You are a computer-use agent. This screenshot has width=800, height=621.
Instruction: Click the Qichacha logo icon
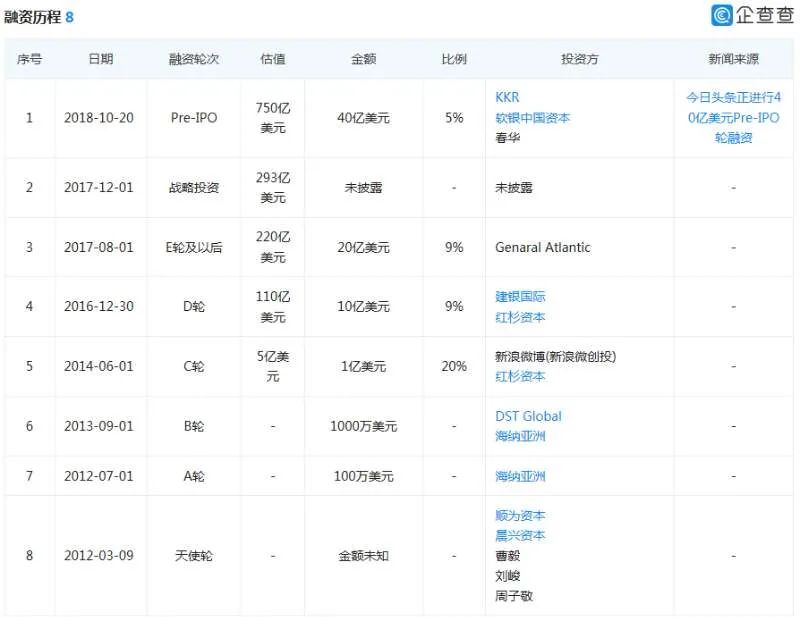[x=723, y=15]
